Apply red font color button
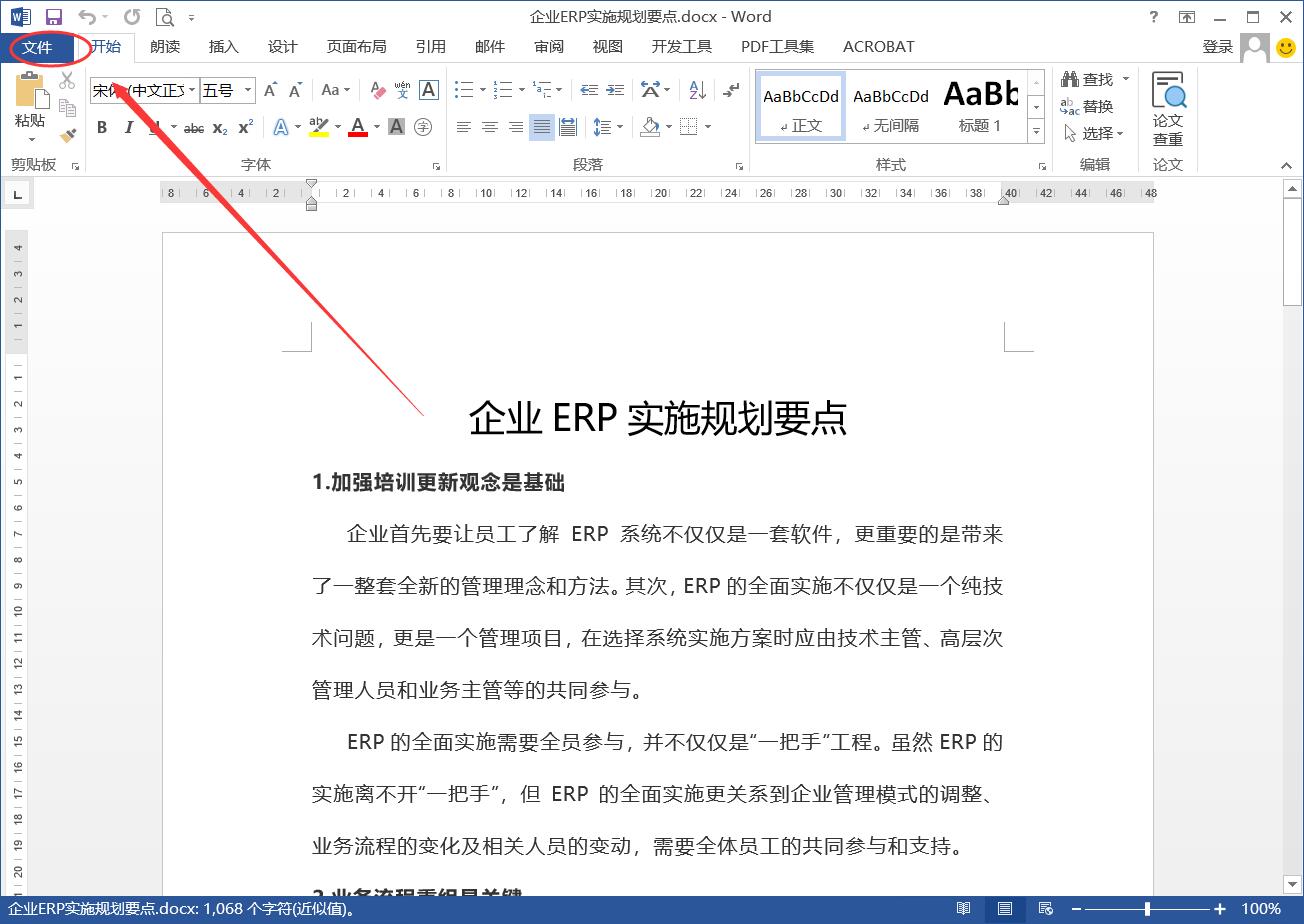 tap(358, 127)
